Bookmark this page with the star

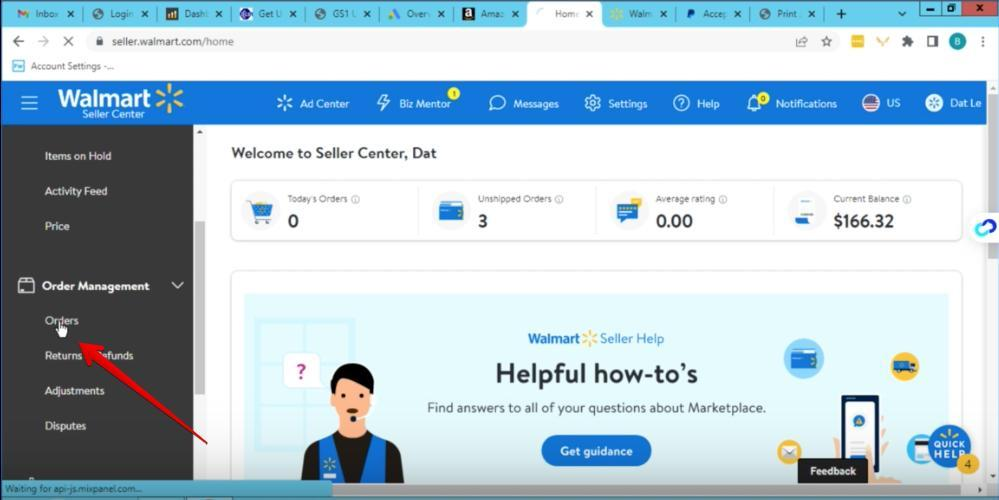826,41
